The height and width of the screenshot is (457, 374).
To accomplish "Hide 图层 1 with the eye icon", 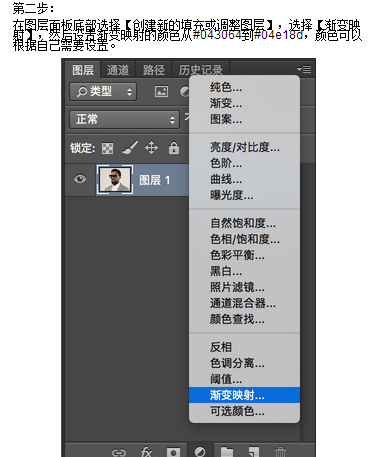I will (x=80, y=179).
